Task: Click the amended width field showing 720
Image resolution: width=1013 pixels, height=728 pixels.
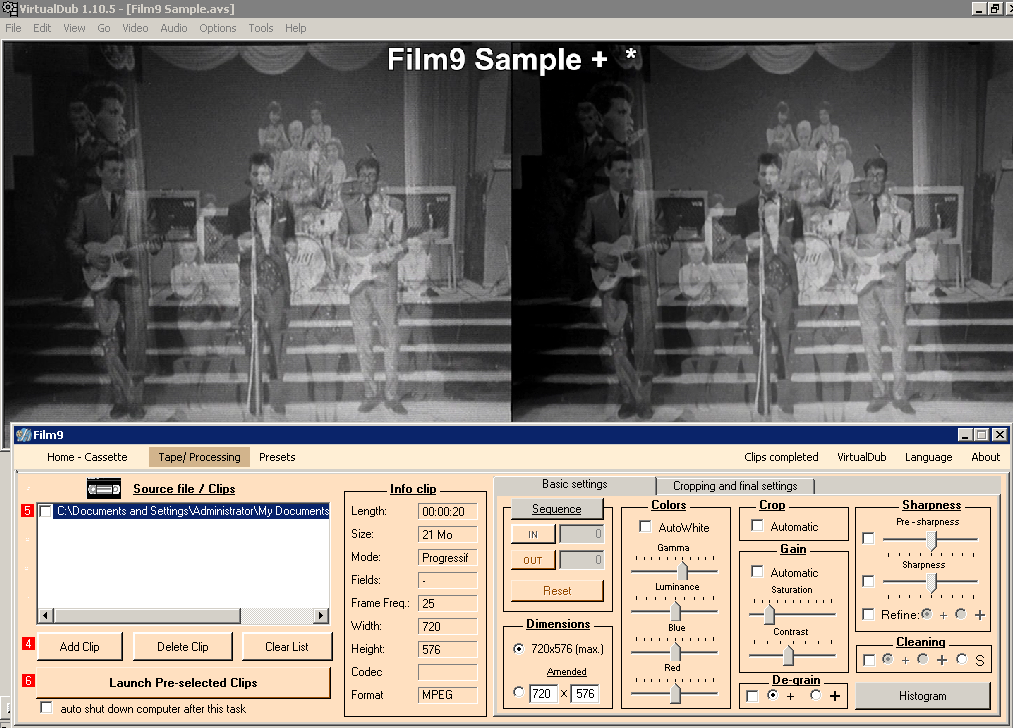Action: [543, 694]
